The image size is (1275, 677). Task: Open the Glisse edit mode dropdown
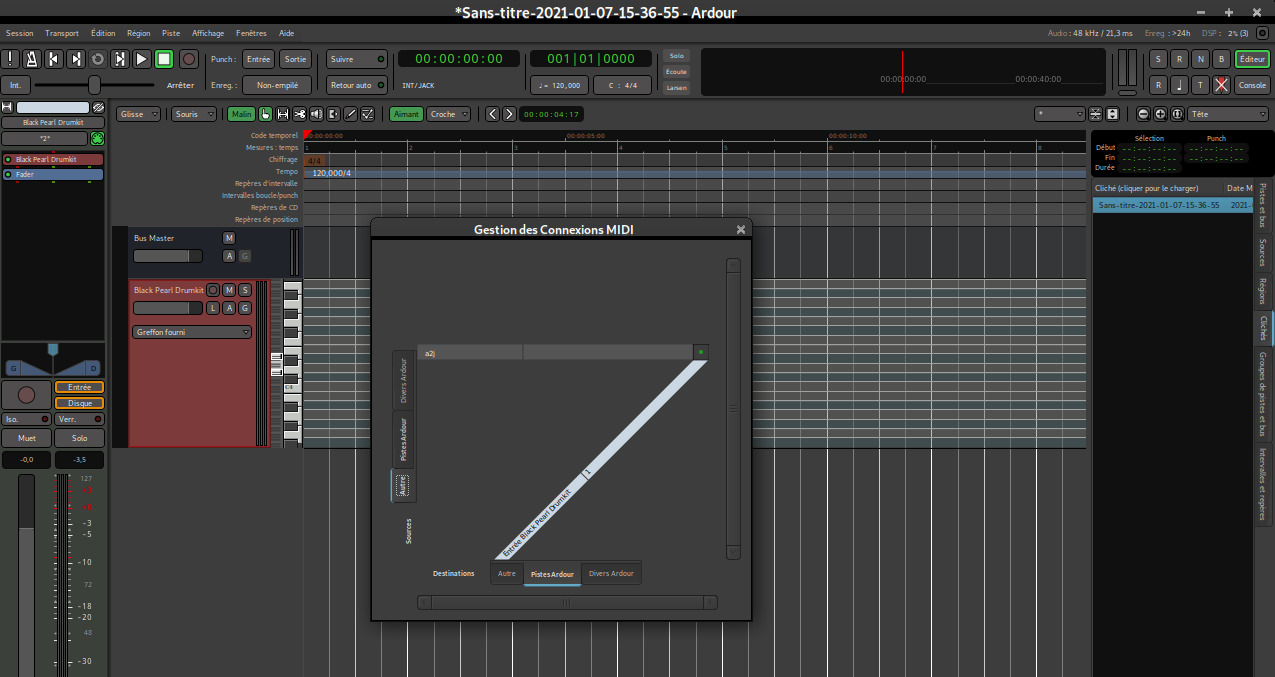139,114
